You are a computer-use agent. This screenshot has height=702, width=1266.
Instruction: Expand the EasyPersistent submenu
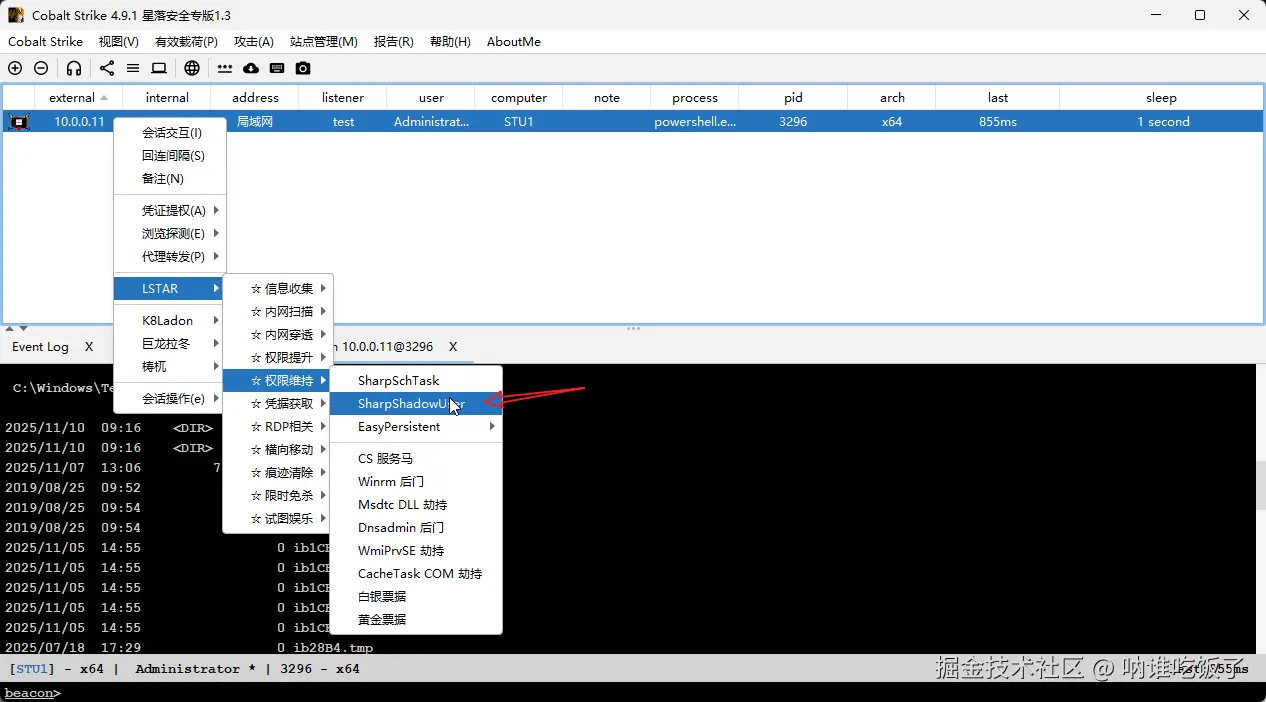click(x=416, y=427)
